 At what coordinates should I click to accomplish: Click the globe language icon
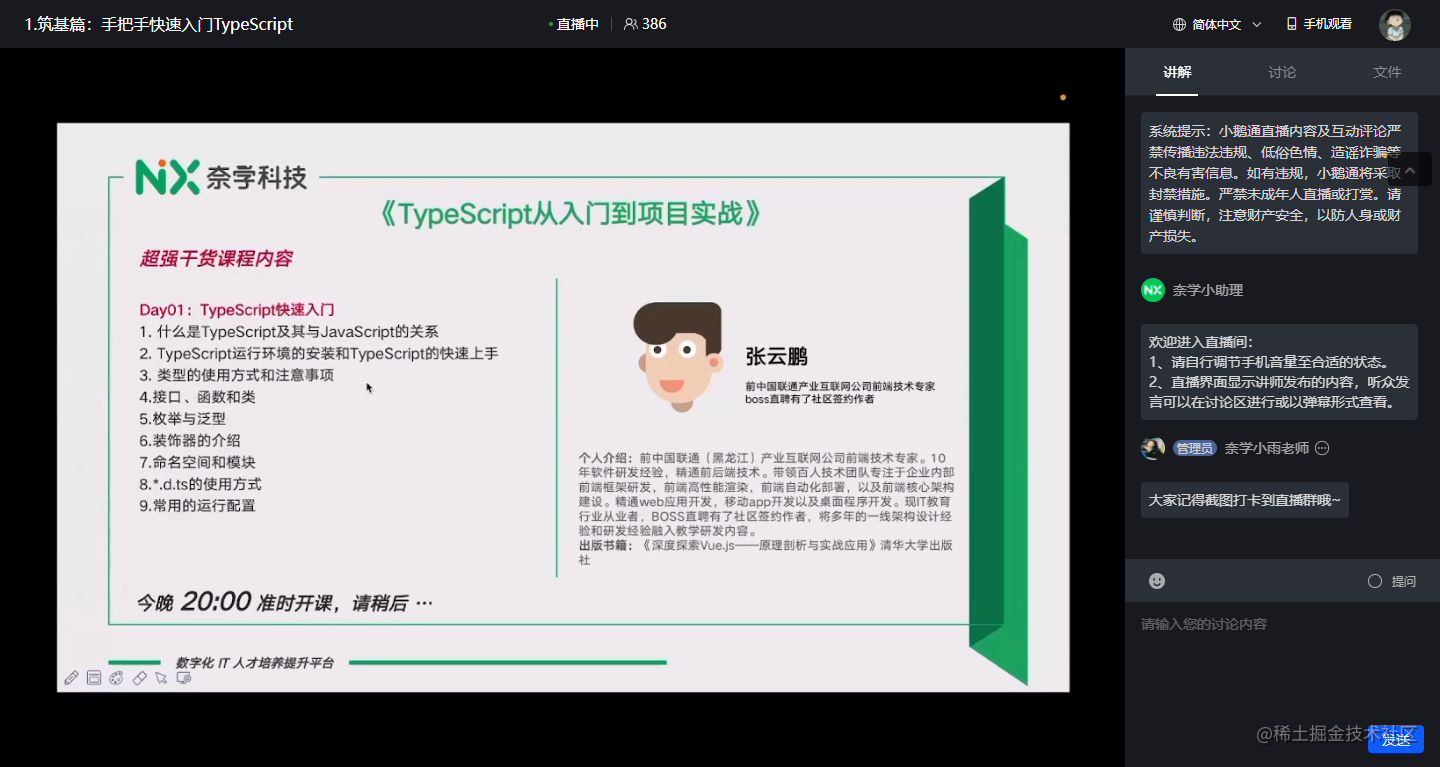[x=1180, y=24]
